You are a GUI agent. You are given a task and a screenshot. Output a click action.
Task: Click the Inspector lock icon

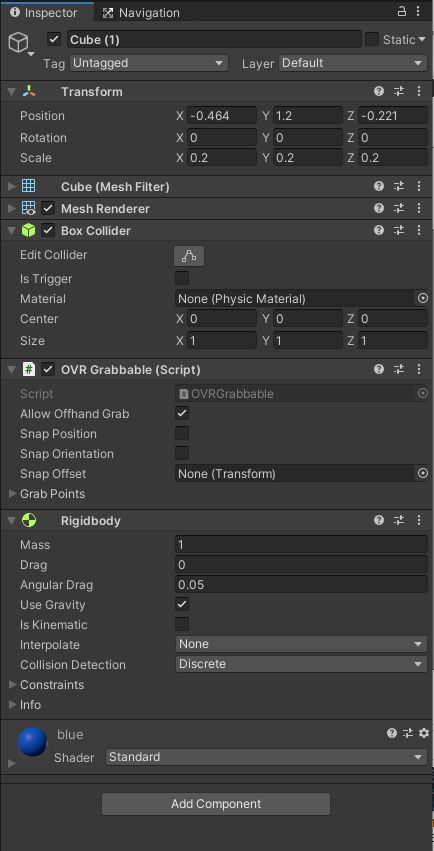402,11
